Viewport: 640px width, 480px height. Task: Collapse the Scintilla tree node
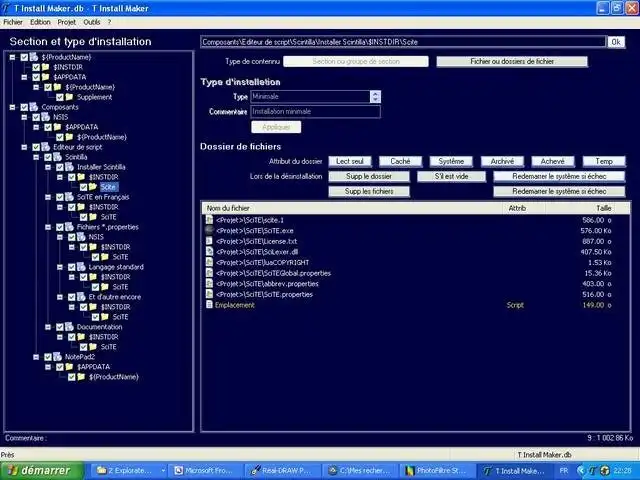pyautogui.click(x=36, y=157)
